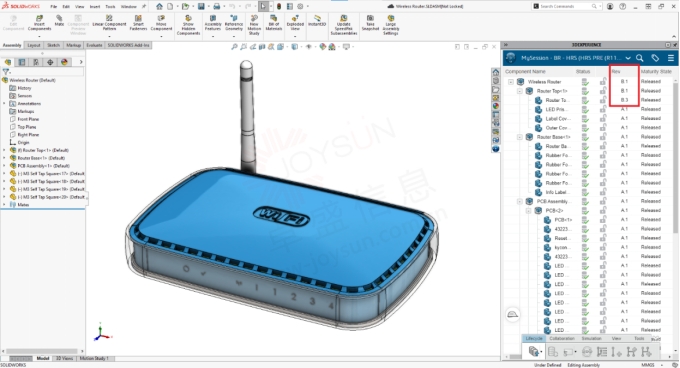The image size is (680, 368).
Task: Open the Tools menu
Action: tap(111, 7)
